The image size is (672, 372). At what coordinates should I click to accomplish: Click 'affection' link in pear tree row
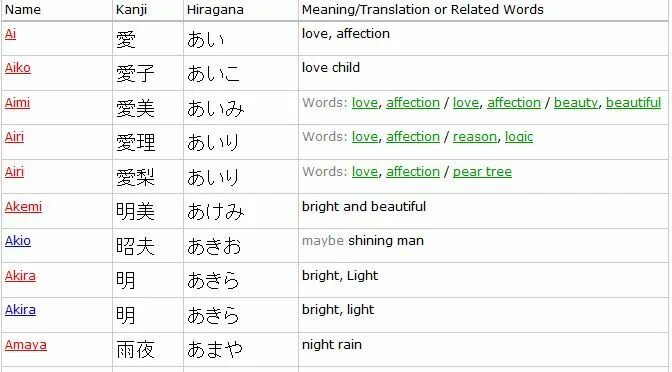click(x=413, y=172)
